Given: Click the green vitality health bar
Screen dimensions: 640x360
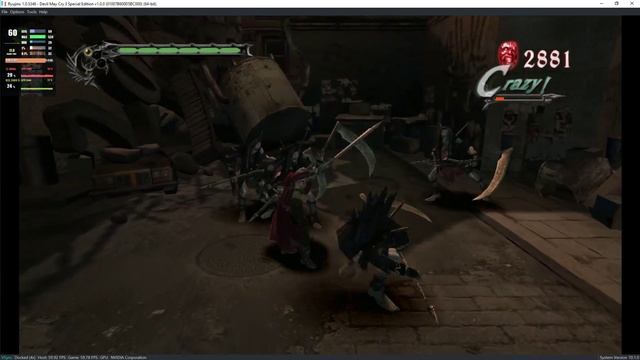Looking at the screenshot, I should (x=180, y=51).
